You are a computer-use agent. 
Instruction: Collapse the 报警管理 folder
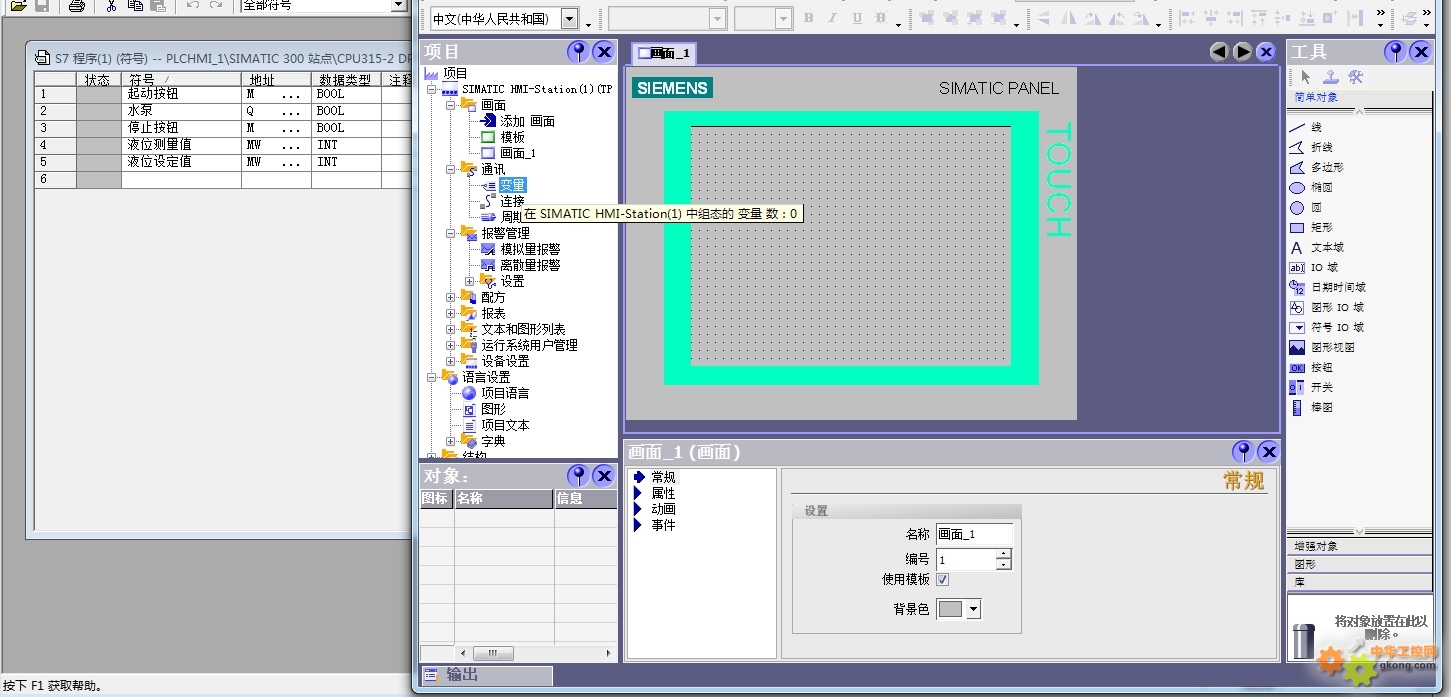point(450,233)
